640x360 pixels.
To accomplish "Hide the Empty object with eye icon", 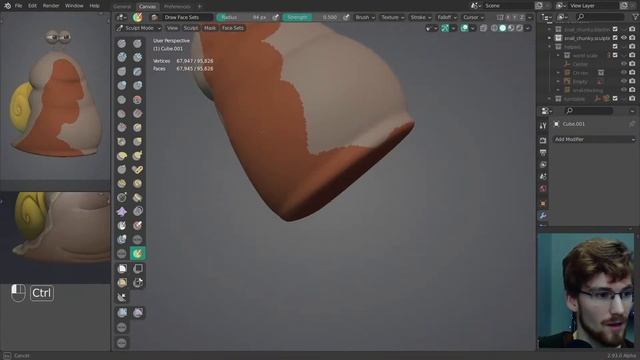I will click(624, 81).
